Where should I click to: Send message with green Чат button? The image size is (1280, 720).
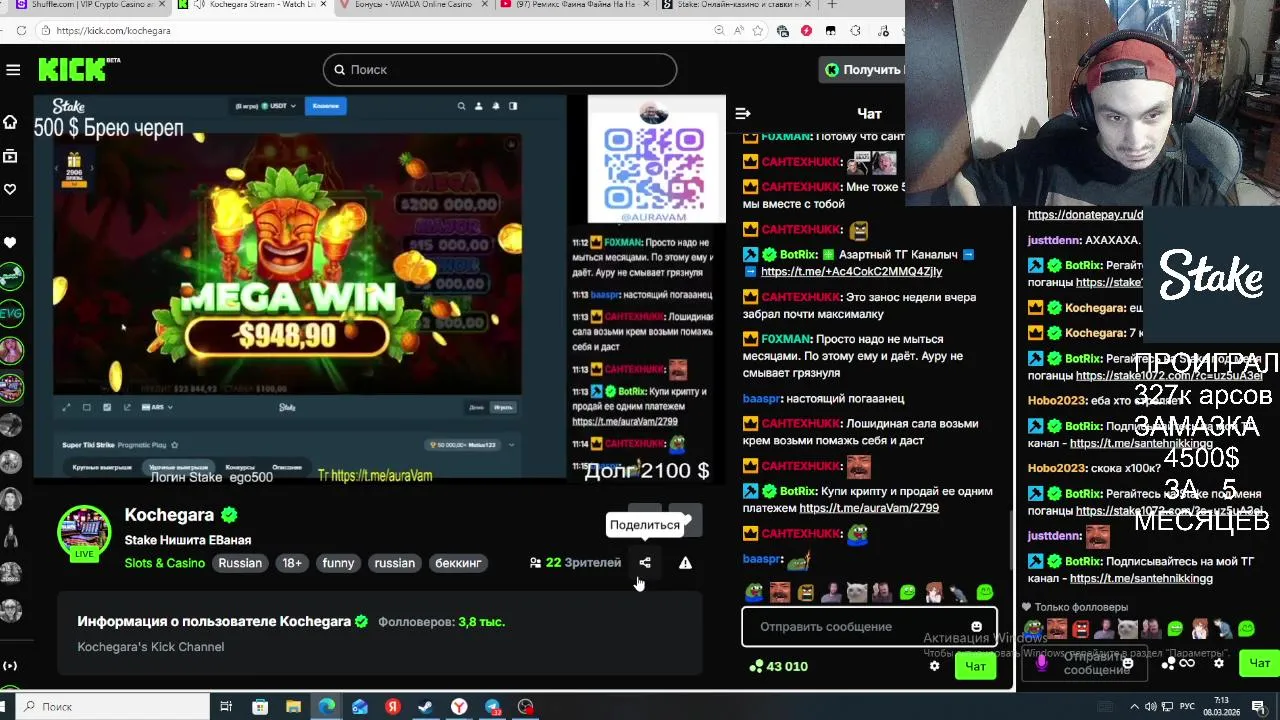click(x=975, y=666)
